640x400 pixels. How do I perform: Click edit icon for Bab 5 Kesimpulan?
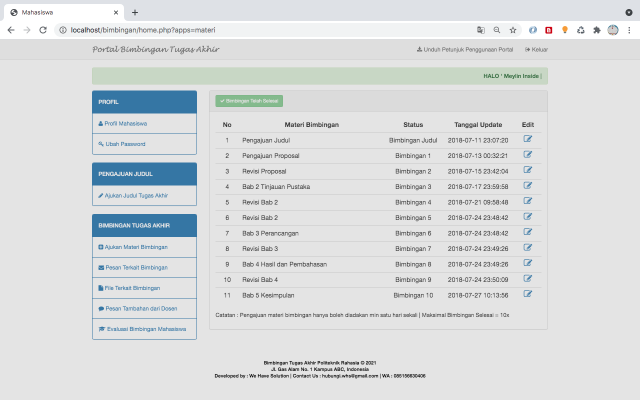click(528, 294)
